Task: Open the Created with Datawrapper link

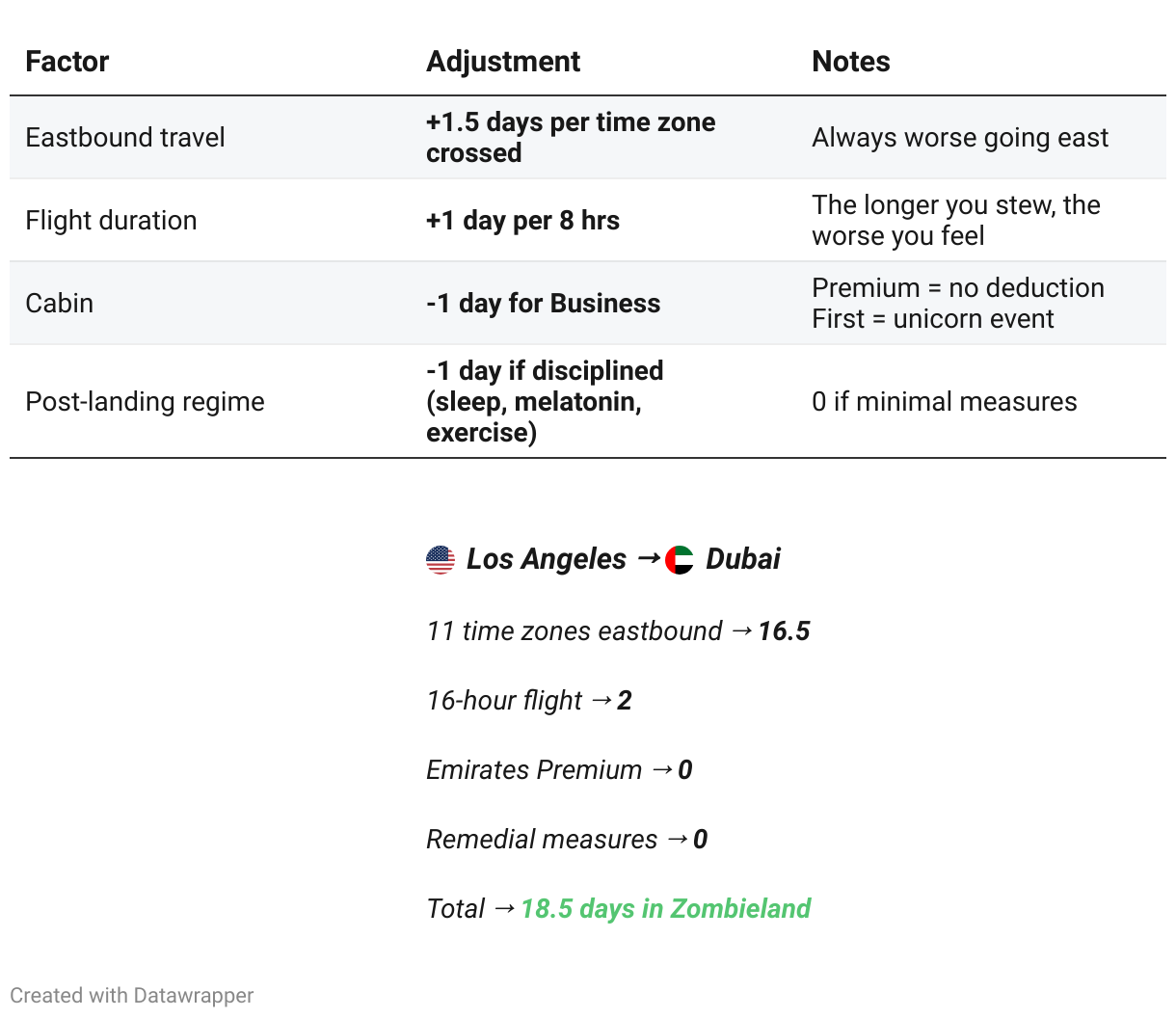Action: 132,996
